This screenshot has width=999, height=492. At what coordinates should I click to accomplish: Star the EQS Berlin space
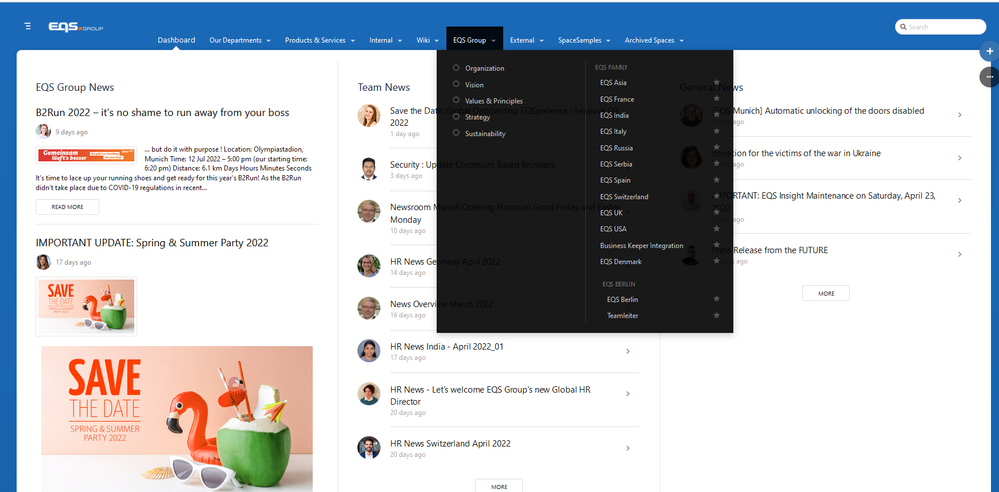click(717, 299)
